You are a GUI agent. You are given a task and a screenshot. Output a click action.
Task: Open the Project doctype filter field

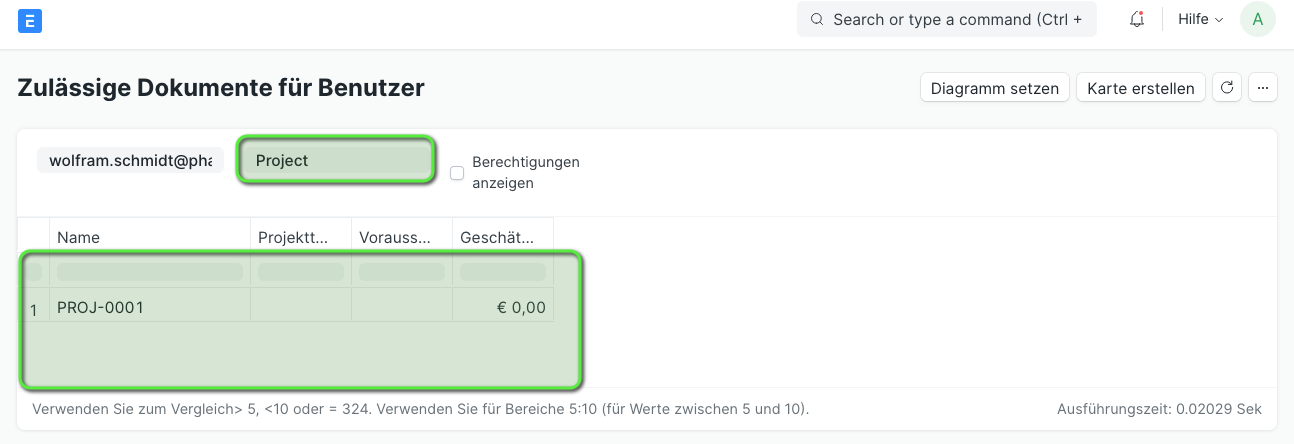(336, 160)
